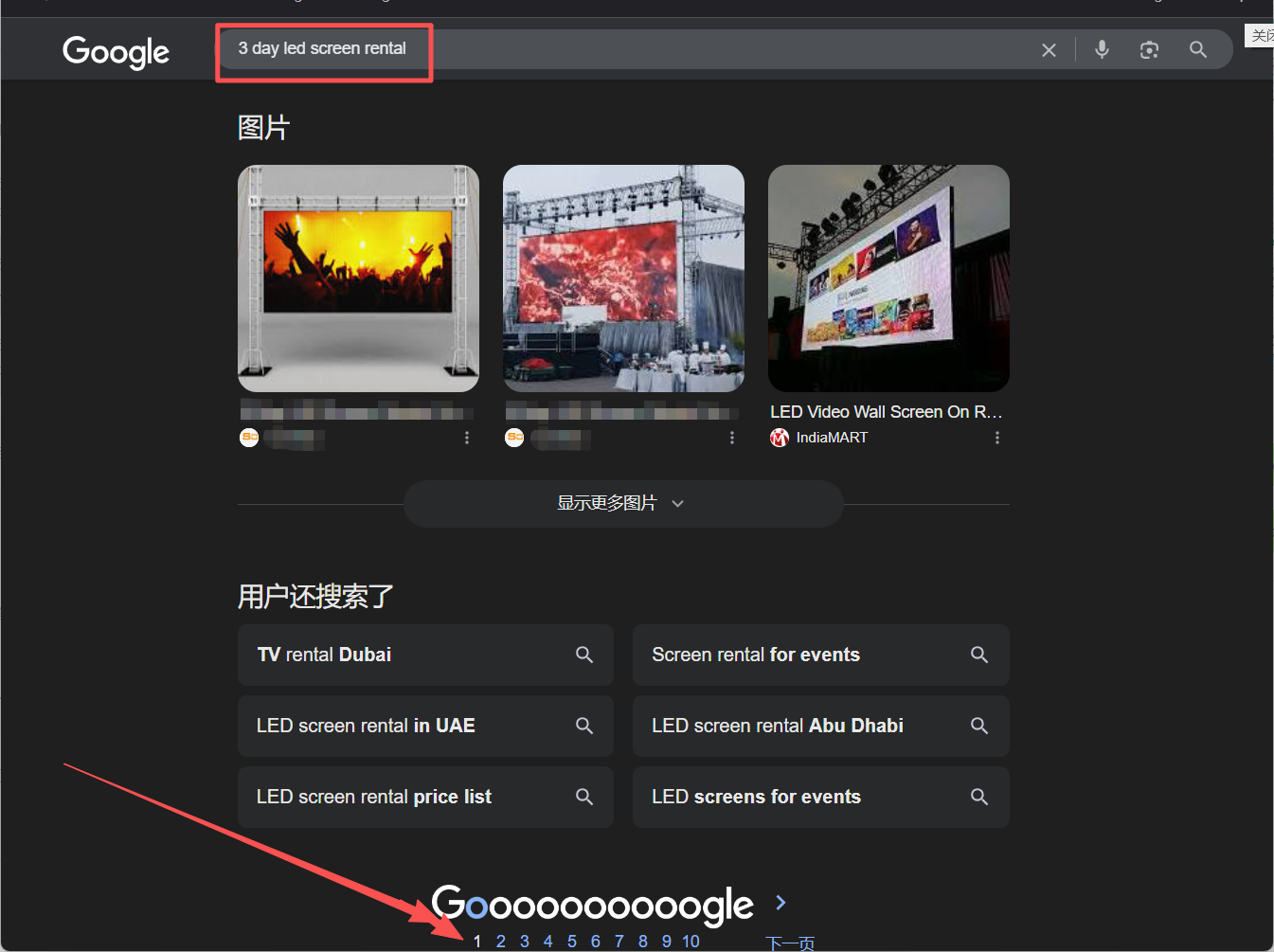1274x952 pixels.
Task: Click the source favicon under the first image
Action: 249,438
